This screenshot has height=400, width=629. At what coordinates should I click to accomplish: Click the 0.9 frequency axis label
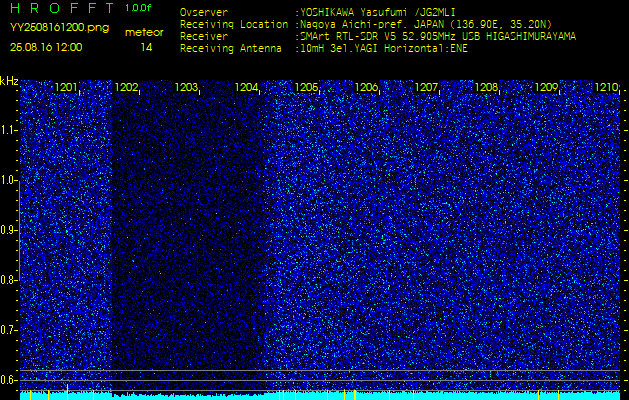[x=9, y=230]
